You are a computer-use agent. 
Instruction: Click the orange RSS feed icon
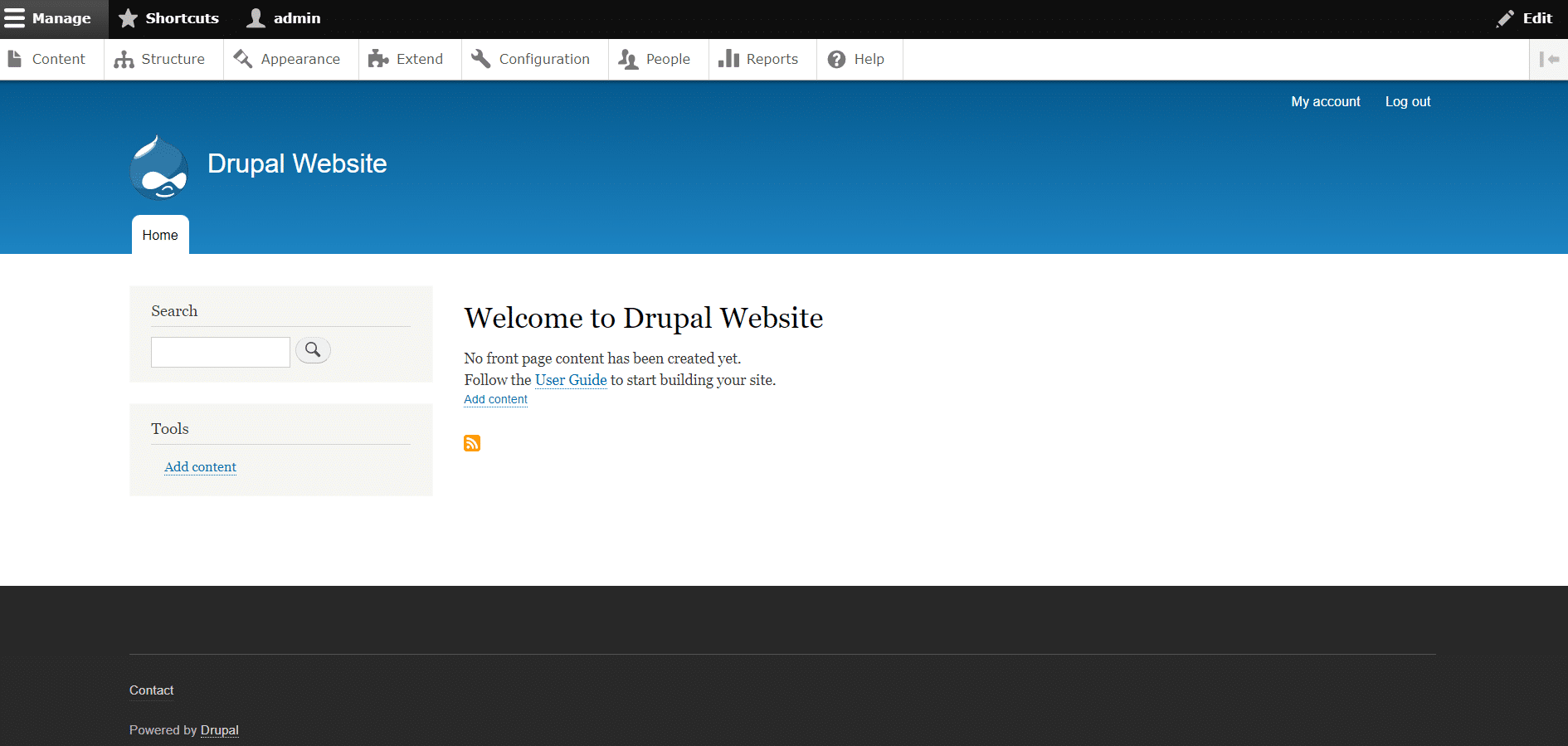472,443
